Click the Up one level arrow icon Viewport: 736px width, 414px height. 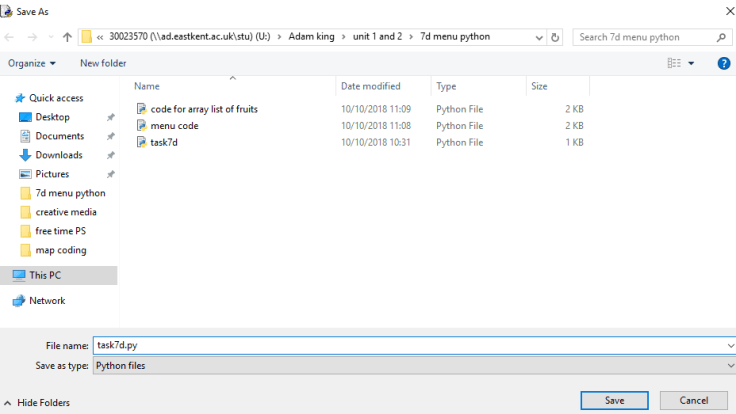pos(67,37)
